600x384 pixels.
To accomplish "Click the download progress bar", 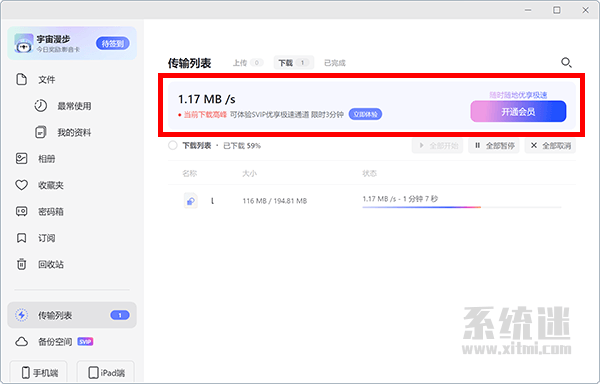I will (x=461, y=207).
